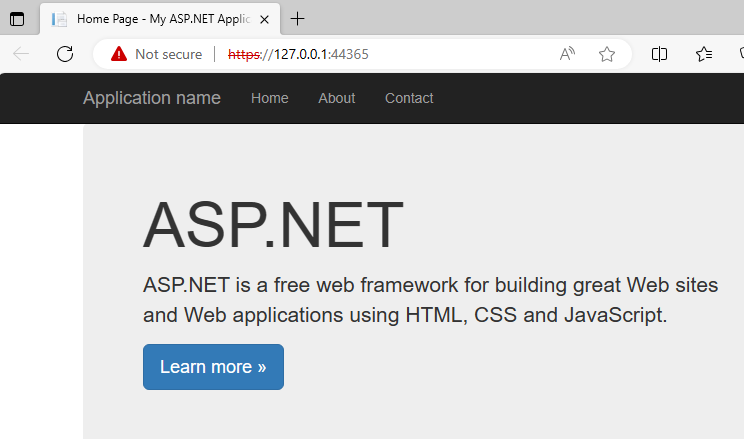744x439 pixels.
Task: Click the 'Not secure' label
Action: 168,54
